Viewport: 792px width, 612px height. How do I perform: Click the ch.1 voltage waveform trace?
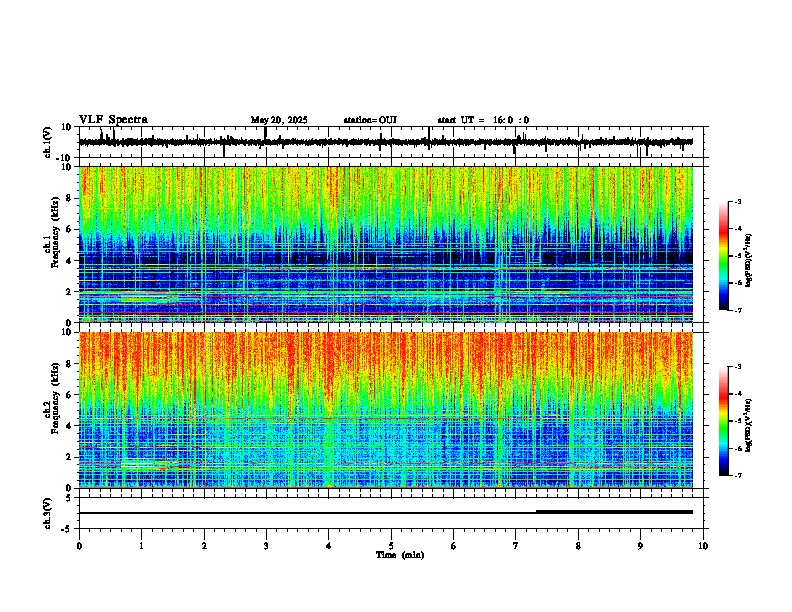386,142
